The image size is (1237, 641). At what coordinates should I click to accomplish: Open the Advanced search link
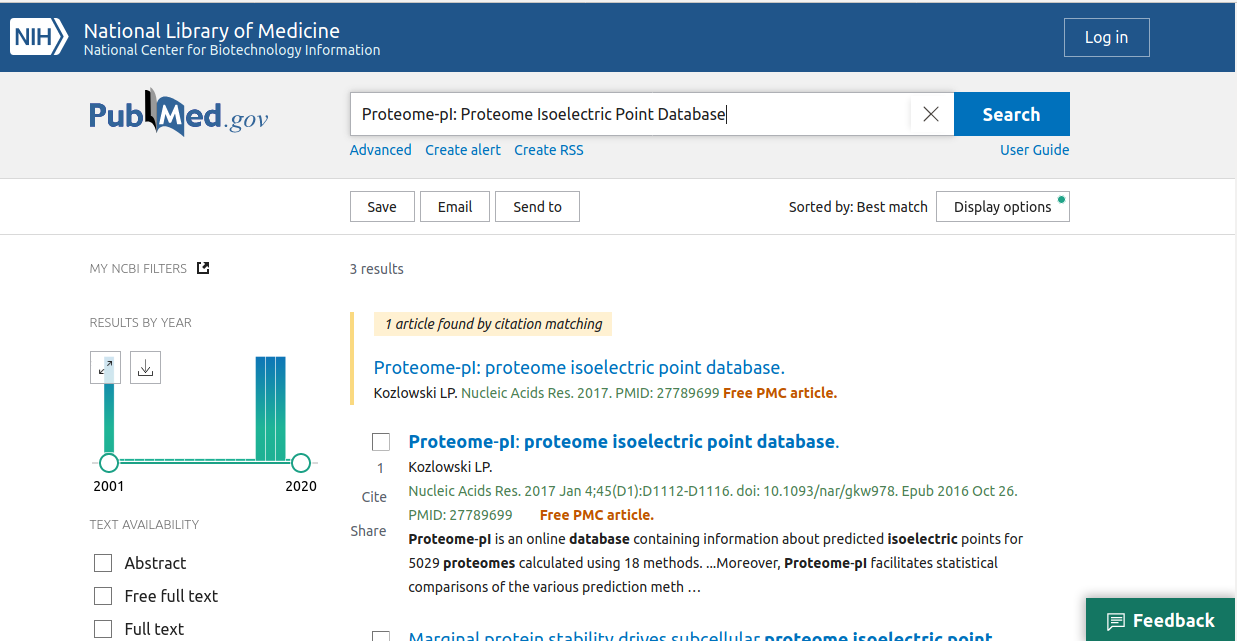[x=381, y=150]
